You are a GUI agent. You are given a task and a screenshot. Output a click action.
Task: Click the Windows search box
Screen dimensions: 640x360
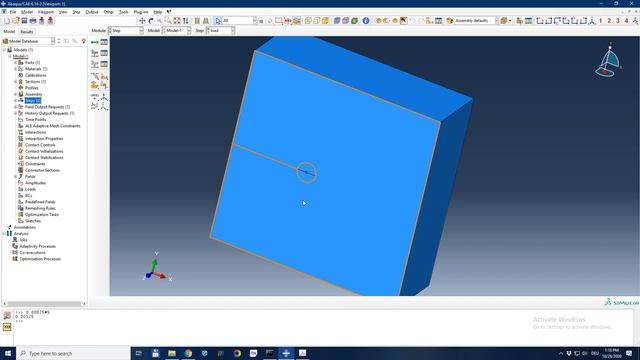click(x=73, y=353)
